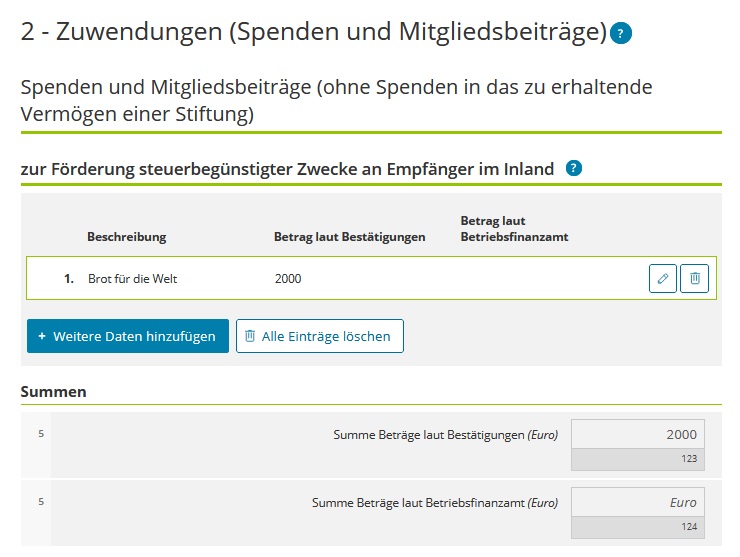
Task: Click Summe Beträge laut Bestätigungen field
Action: (x=638, y=434)
